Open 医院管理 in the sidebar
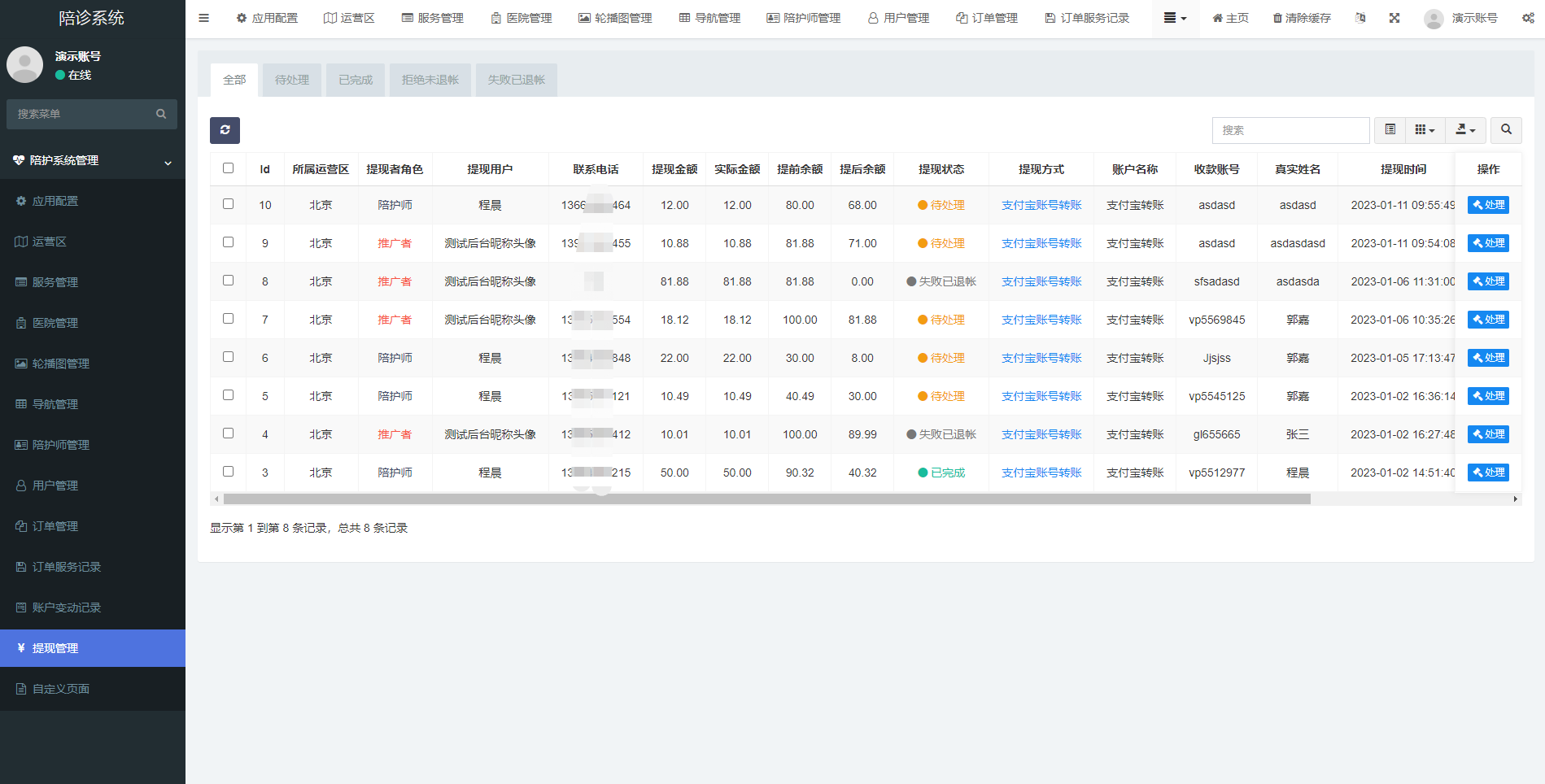This screenshot has width=1545, height=784. 93,323
